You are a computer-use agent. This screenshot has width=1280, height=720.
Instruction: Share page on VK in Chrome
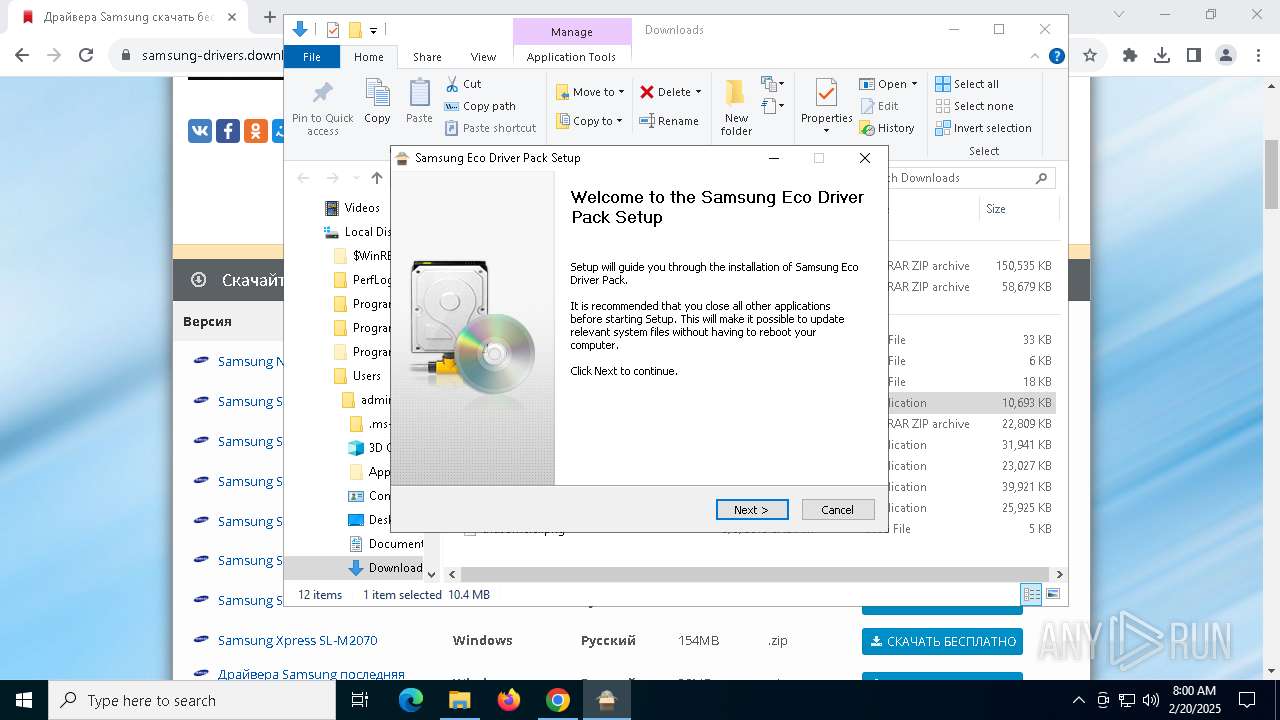click(200, 131)
